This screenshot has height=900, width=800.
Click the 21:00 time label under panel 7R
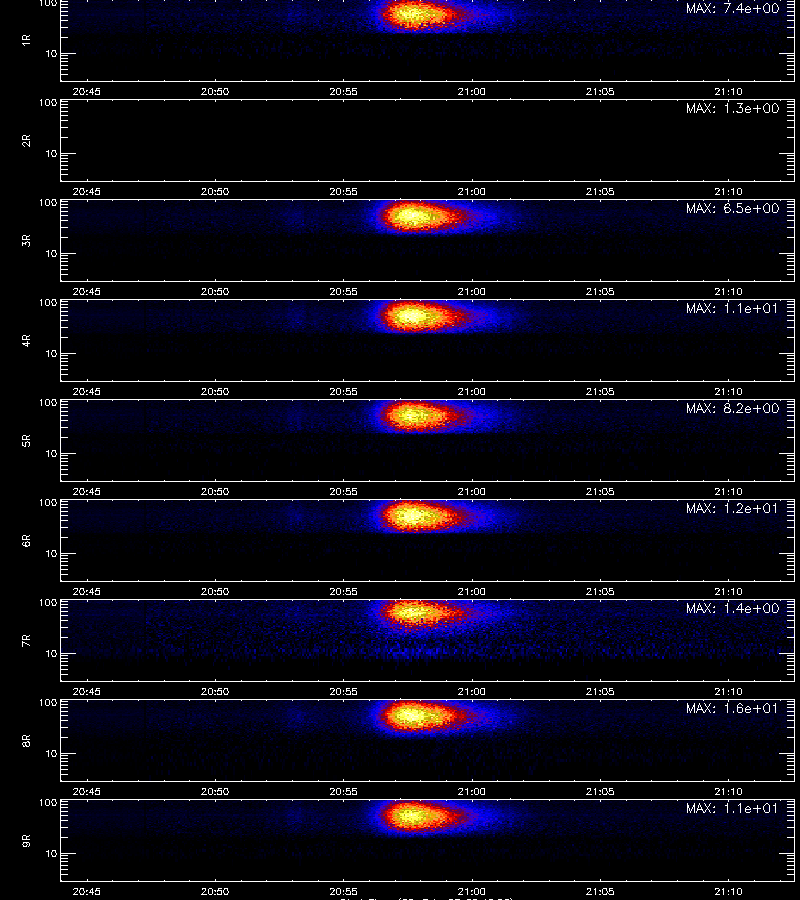(471, 692)
